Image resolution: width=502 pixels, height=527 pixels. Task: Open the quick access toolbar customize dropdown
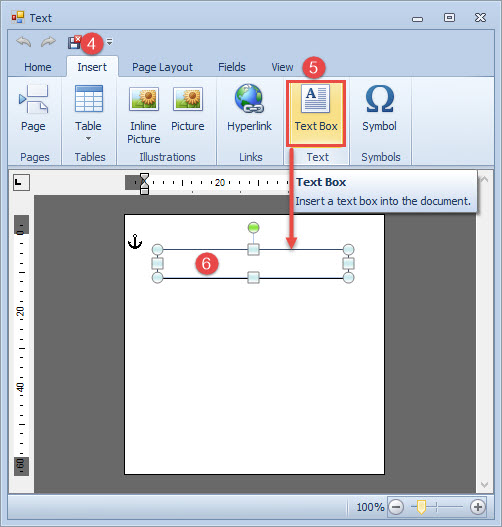tap(110, 42)
